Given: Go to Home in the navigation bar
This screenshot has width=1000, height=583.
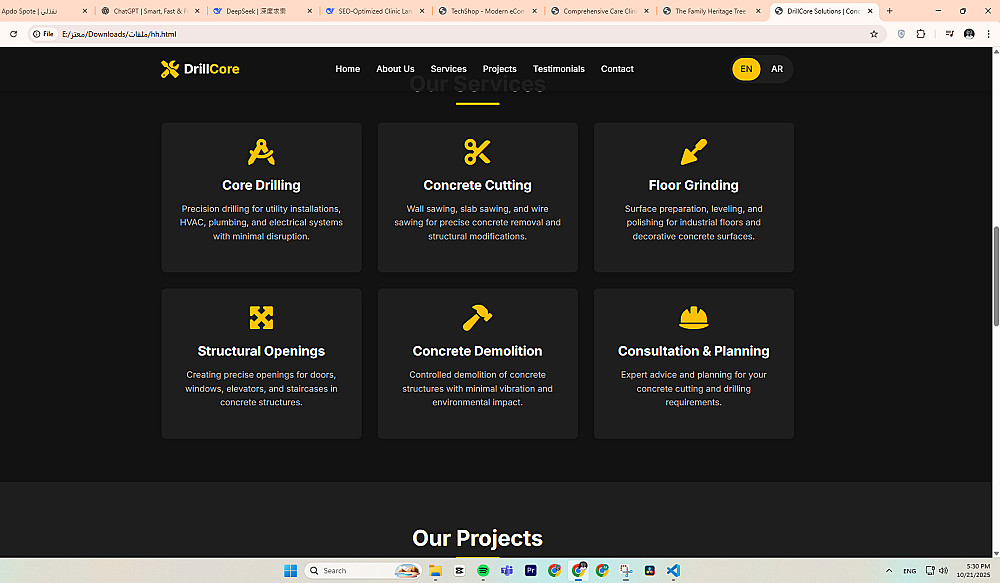Looking at the screenshot, I should point(348,69).
